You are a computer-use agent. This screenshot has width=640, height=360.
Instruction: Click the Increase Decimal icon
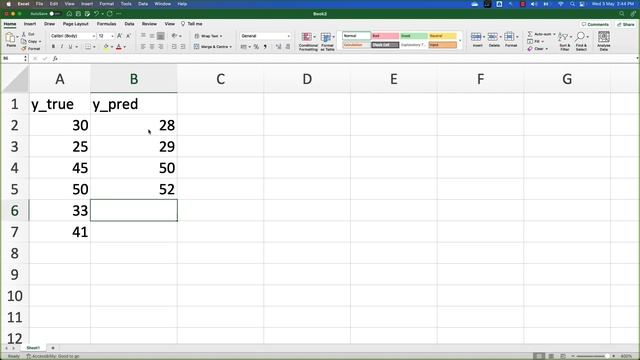(x=278, y=47)
